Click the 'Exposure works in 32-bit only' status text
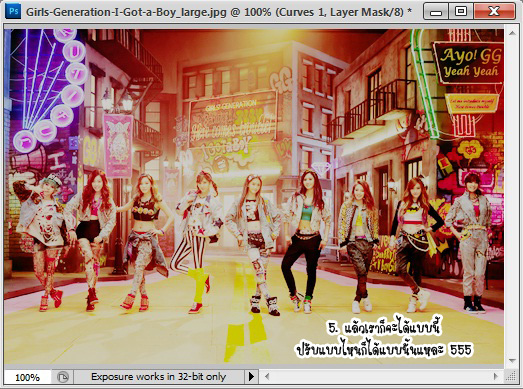This screenshot has height=389, width=523. 158,377
